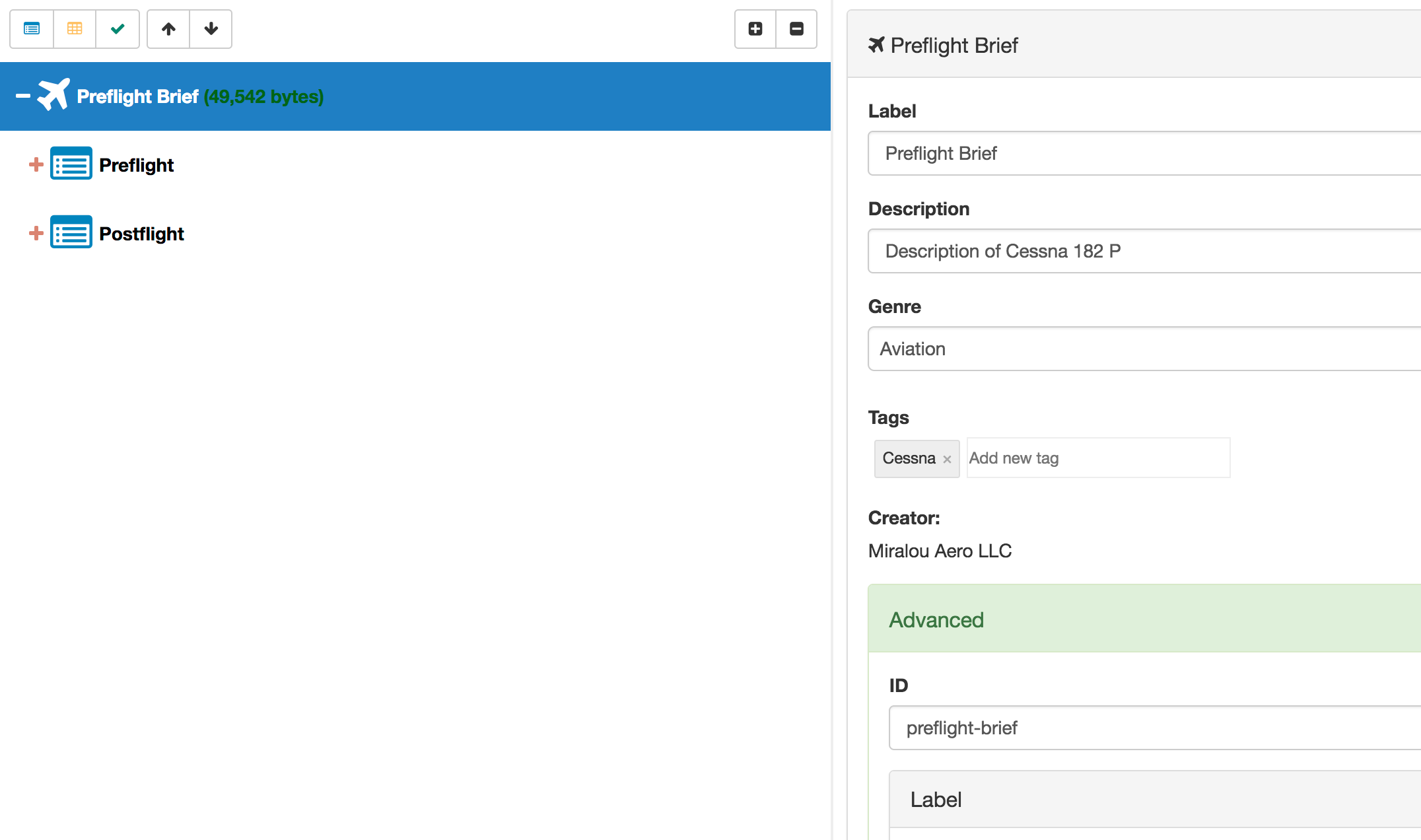Toggle the Advanced section header
Viewport: 1421px width, 840px height.
pyautogui.click(x=1144, y=619)
